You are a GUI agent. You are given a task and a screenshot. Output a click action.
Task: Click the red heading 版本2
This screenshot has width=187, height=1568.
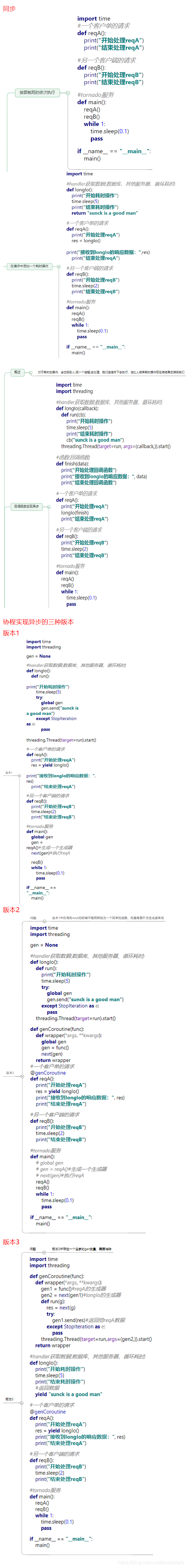coord(11,909)
